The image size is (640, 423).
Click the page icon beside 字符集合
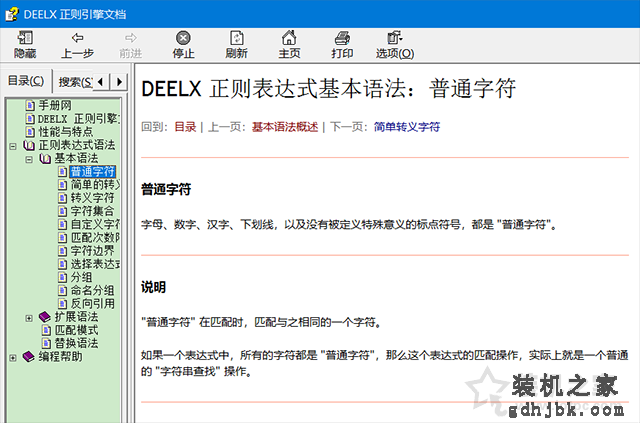coord(62,212)
